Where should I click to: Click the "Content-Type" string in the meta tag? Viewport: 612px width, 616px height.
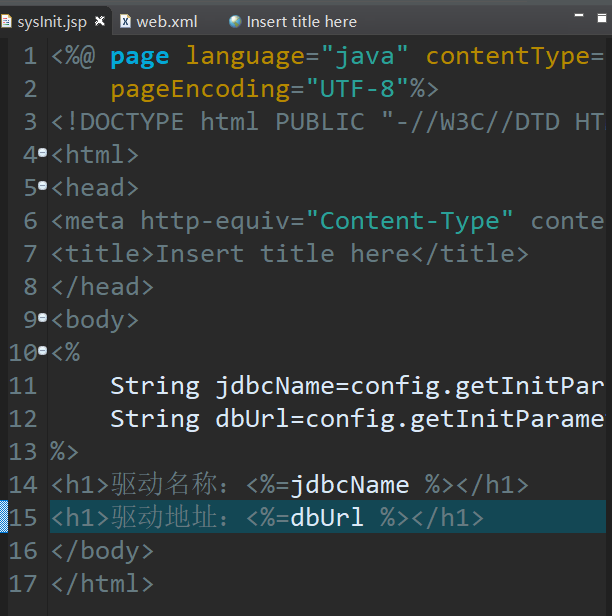pos(410,221)
